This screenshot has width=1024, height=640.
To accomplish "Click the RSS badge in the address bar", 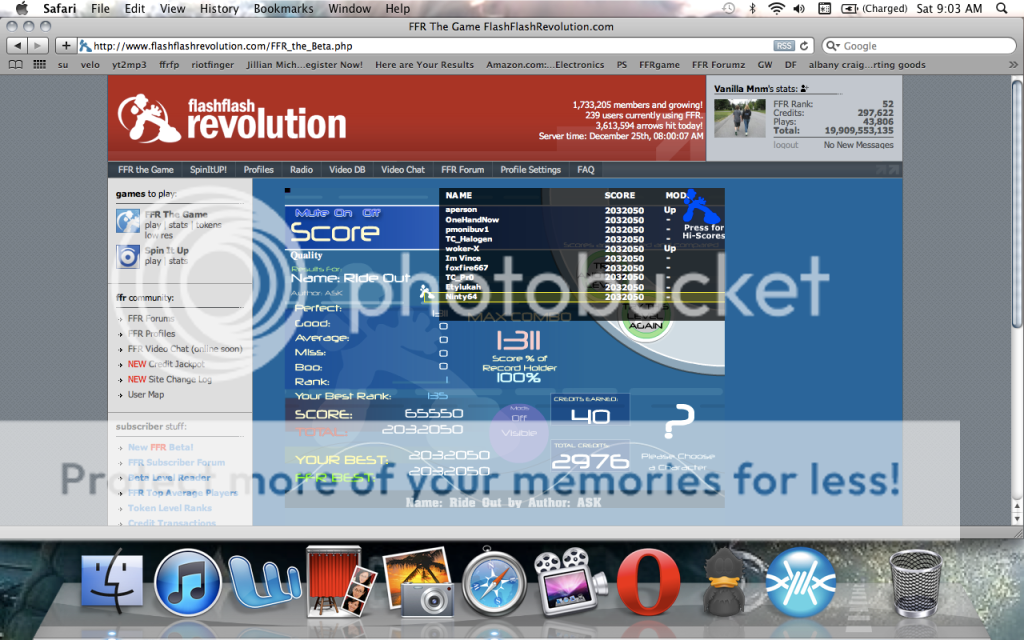I will tap(785, 46).
